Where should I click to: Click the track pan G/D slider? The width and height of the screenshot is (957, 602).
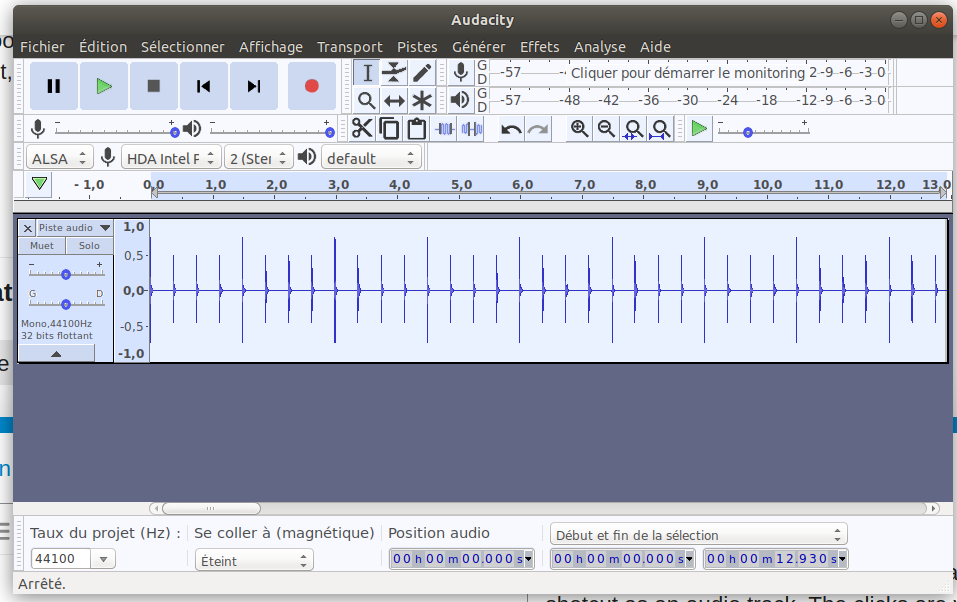click(x=66, y=300)
